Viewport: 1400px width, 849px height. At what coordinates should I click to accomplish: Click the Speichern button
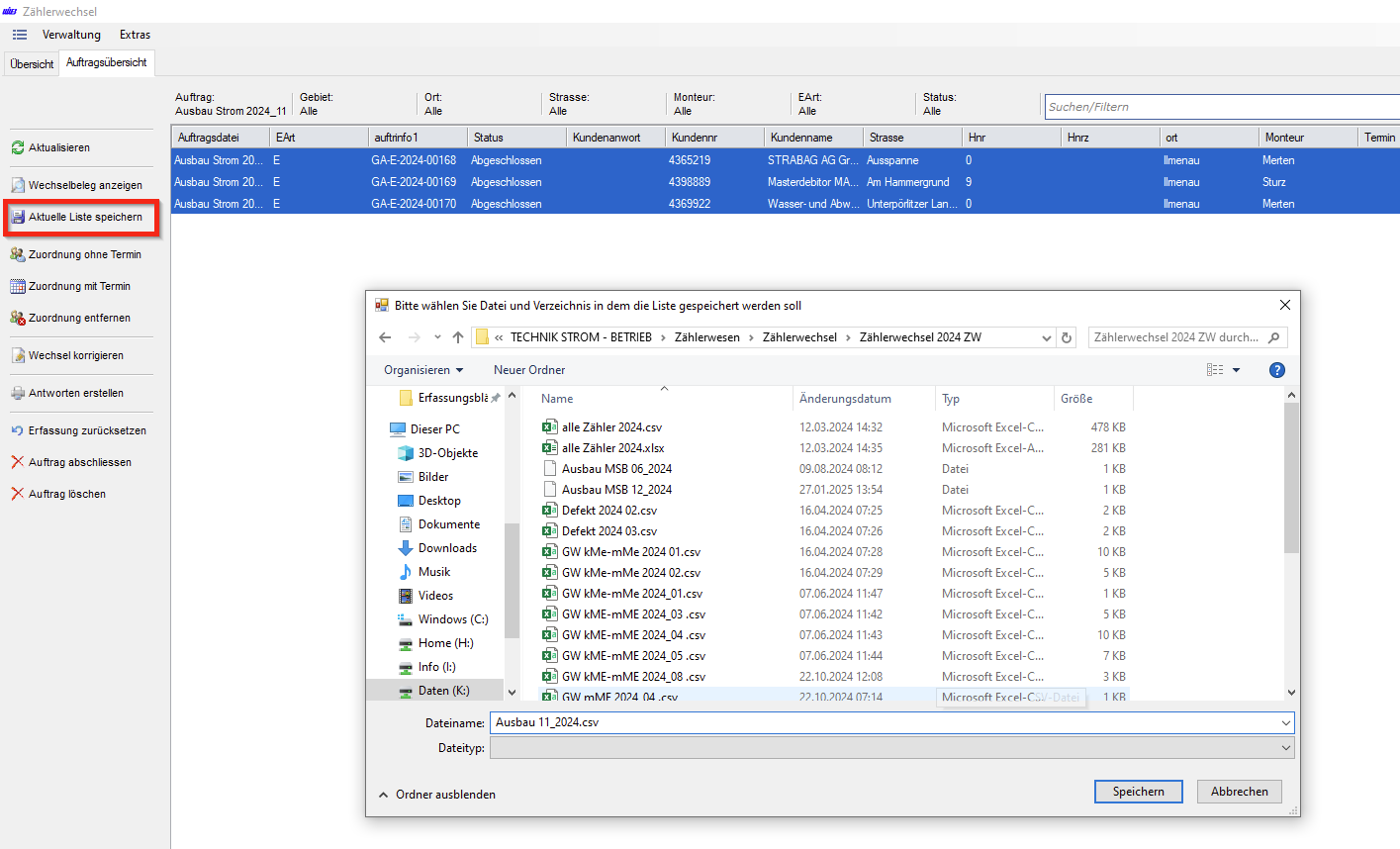[x=1138, y=792]
